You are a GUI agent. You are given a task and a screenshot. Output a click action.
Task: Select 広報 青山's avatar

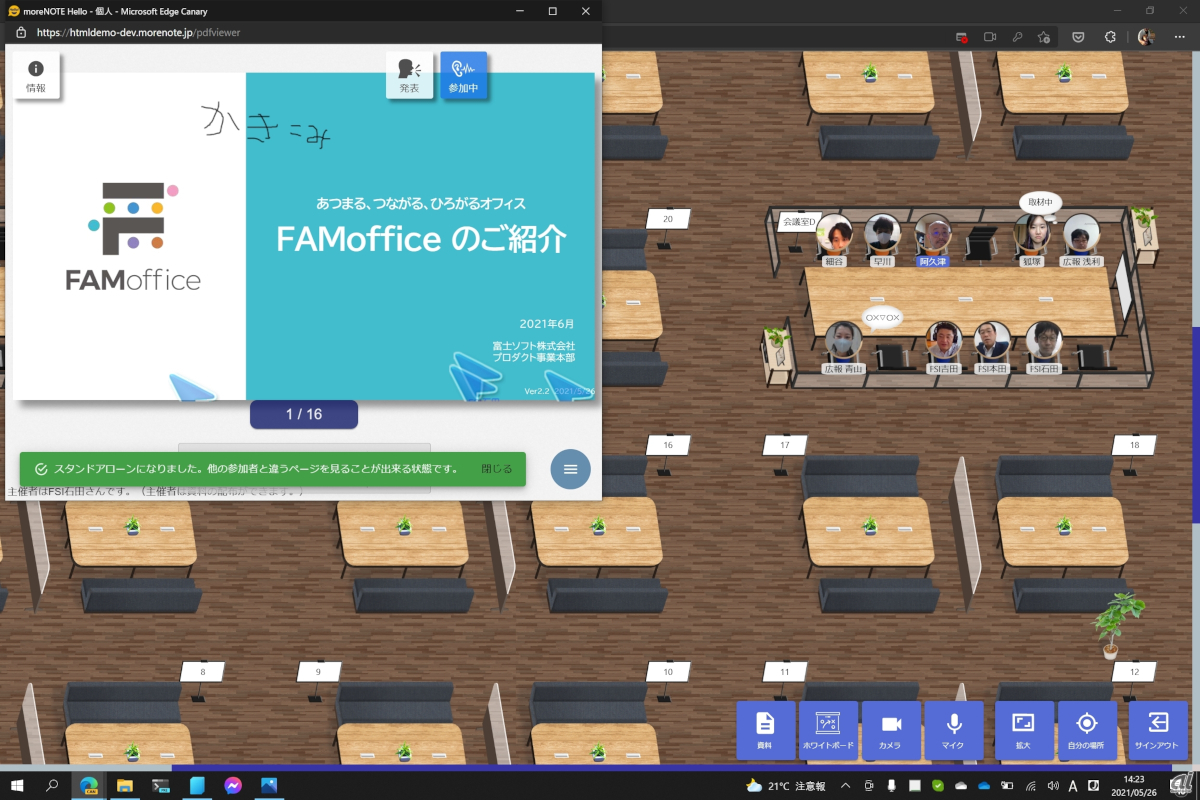tap(843, 342)
